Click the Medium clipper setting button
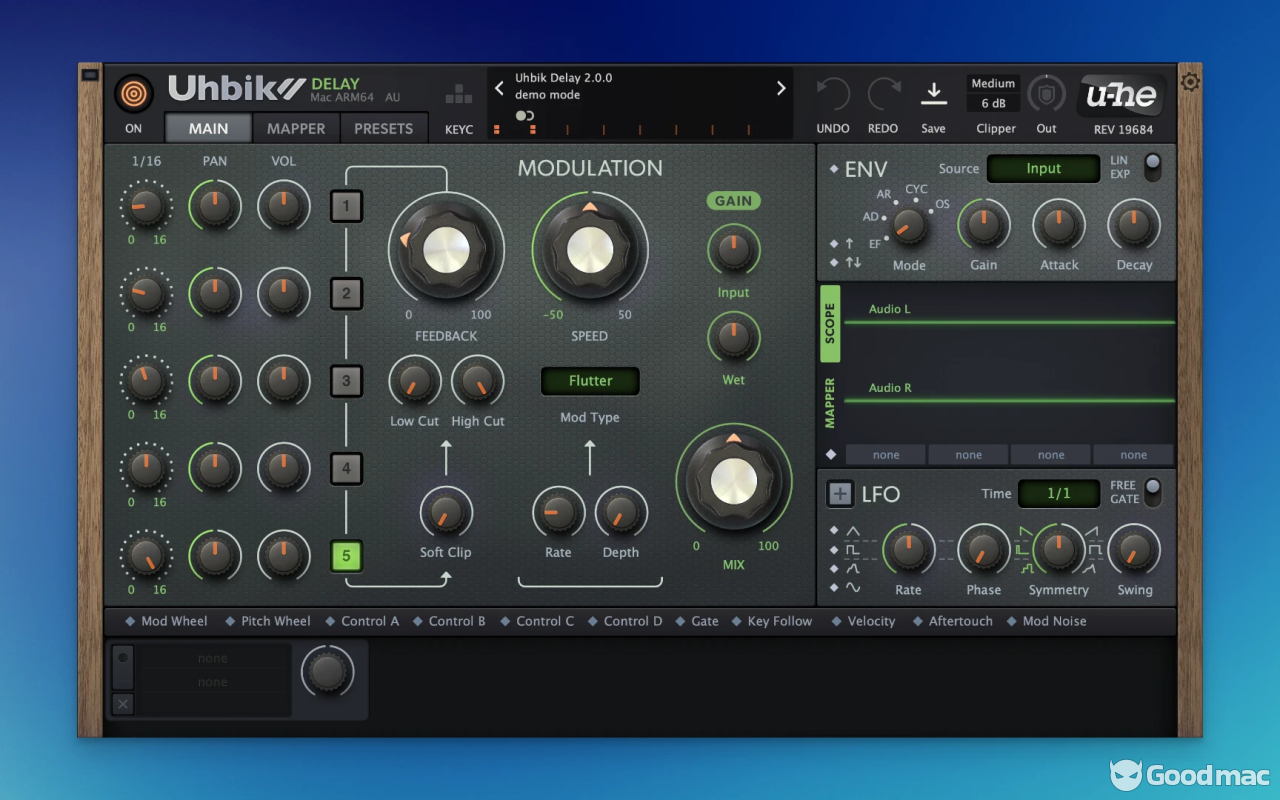Screen dimensions: 1280x800 (993, 84)
